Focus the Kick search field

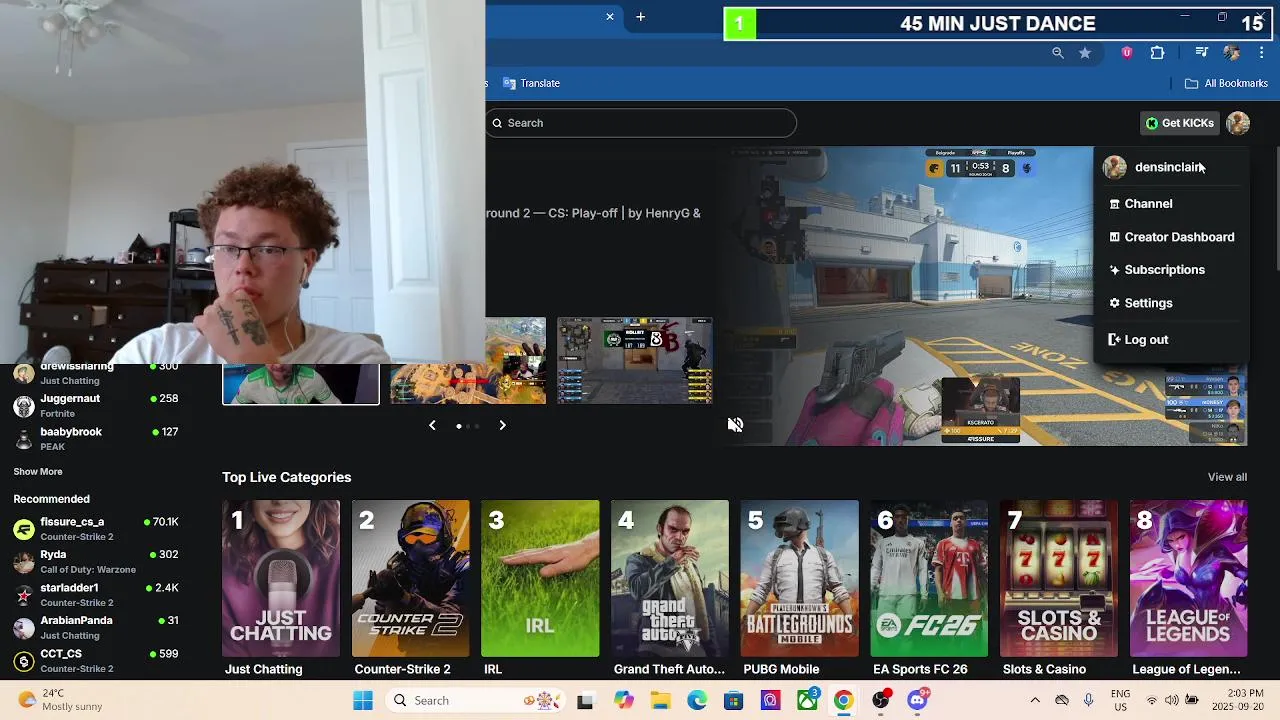(x=641, y=123)
